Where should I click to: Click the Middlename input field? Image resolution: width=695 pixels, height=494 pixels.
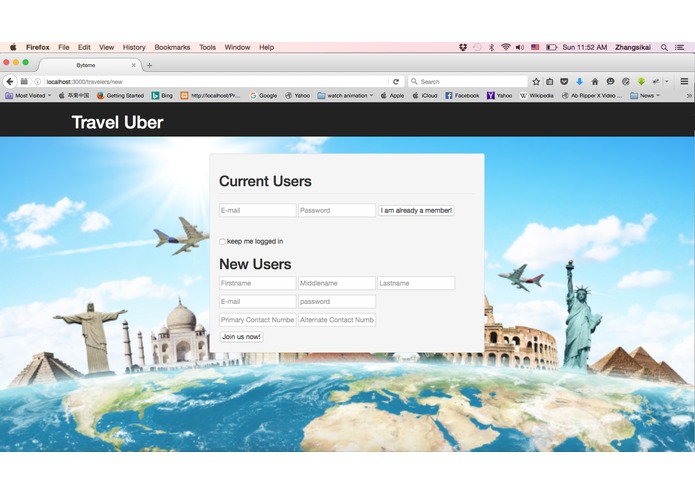[x=337, y=283]
